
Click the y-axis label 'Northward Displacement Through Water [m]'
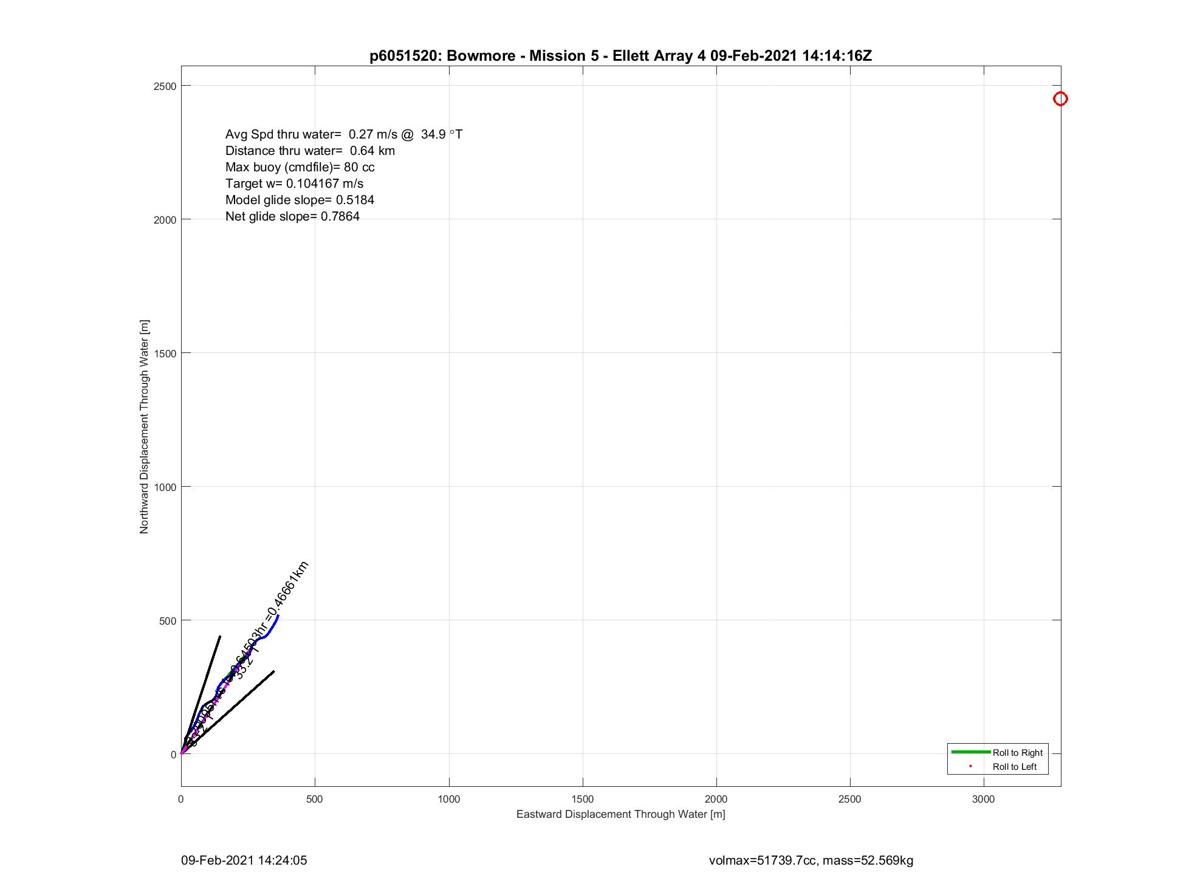pyautogui.click(x=144, y=427)
